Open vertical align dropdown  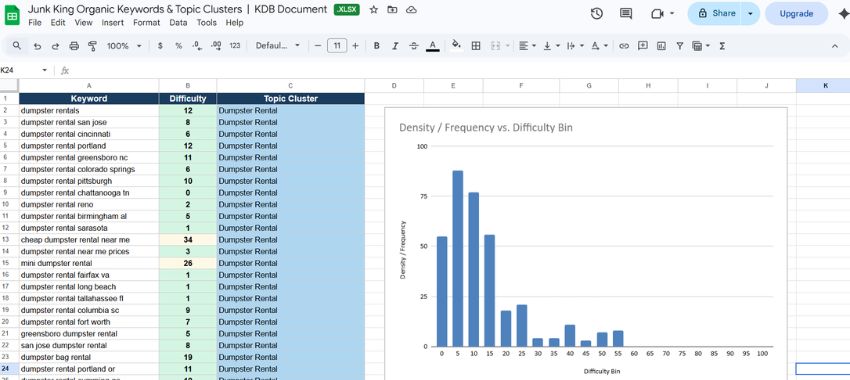click(x=550, y=46)
